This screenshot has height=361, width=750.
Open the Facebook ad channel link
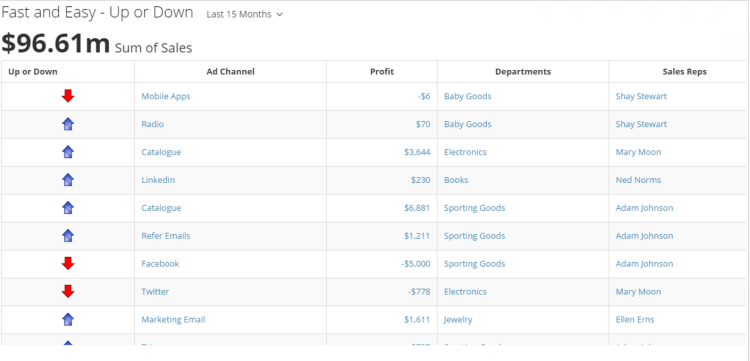pyautogui.click(x=160, y=263)
